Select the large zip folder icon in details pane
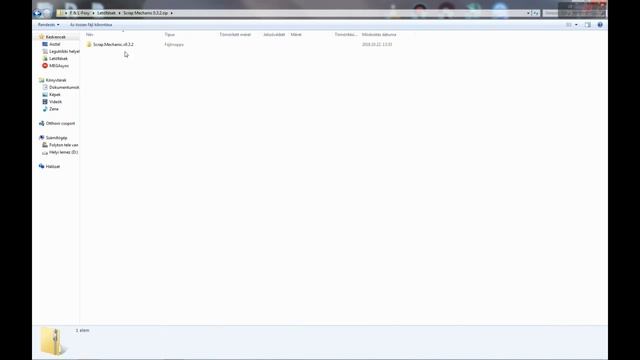 click(52, 341)
